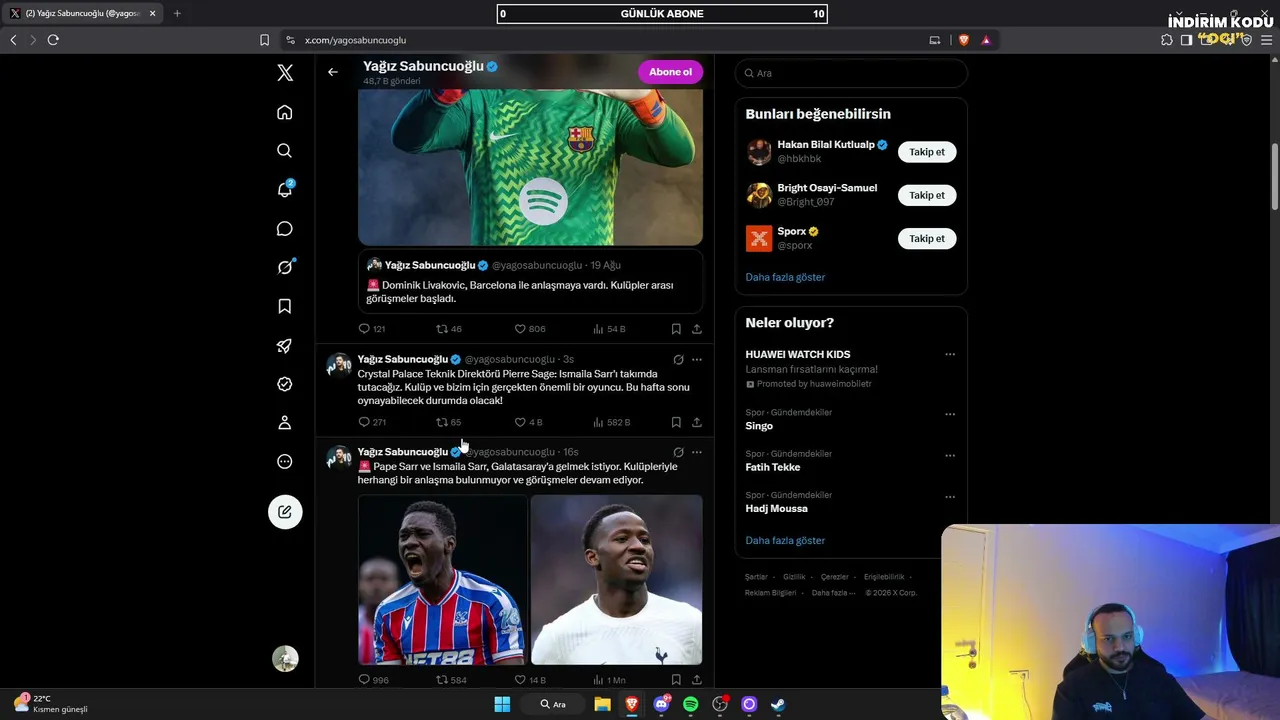Open the "Gizlilik" footer link
Screen dimensions: 1280x720
pyautogui.click(x=794, y=577)
